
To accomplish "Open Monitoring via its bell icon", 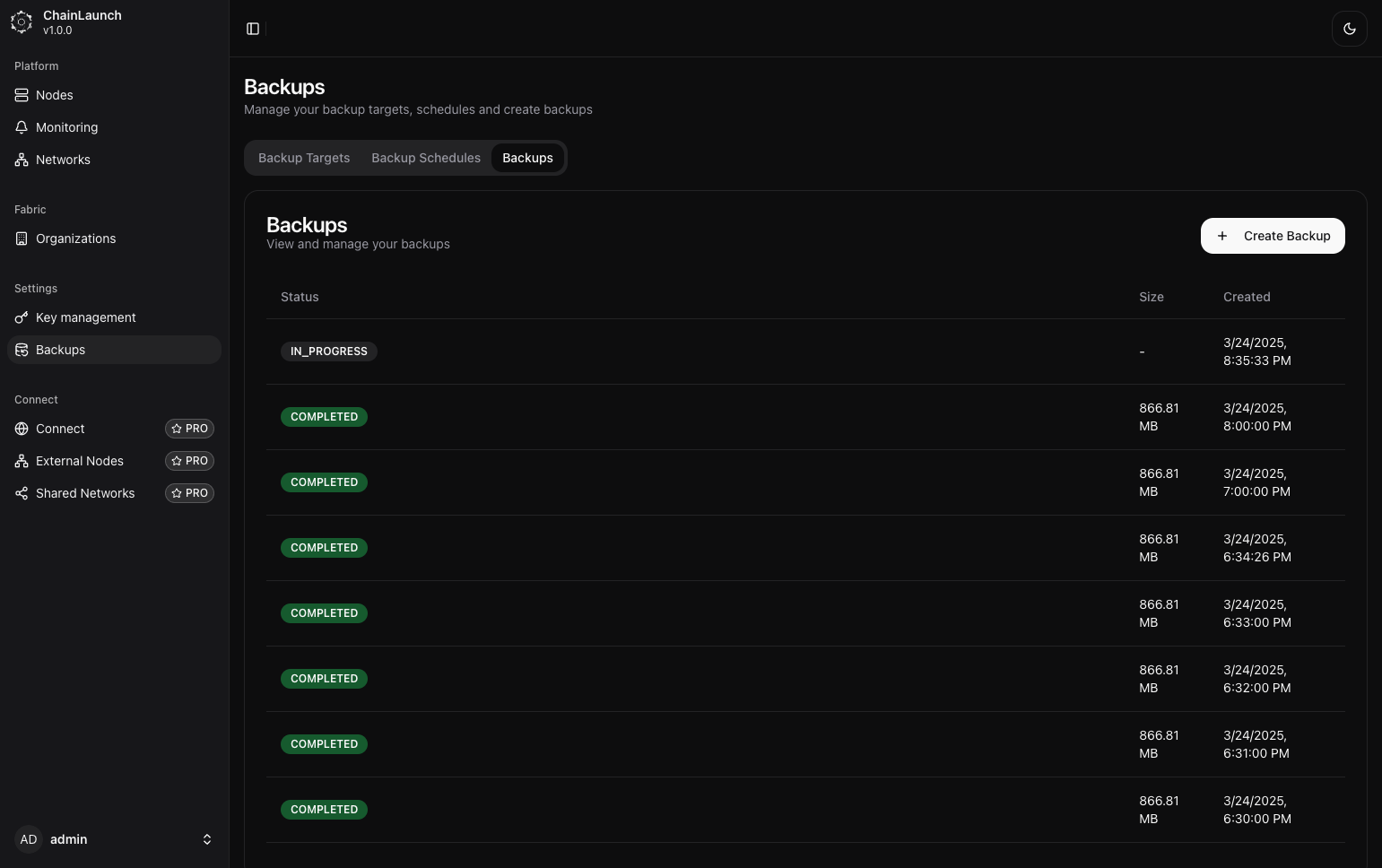I will (x=22, y=127).
